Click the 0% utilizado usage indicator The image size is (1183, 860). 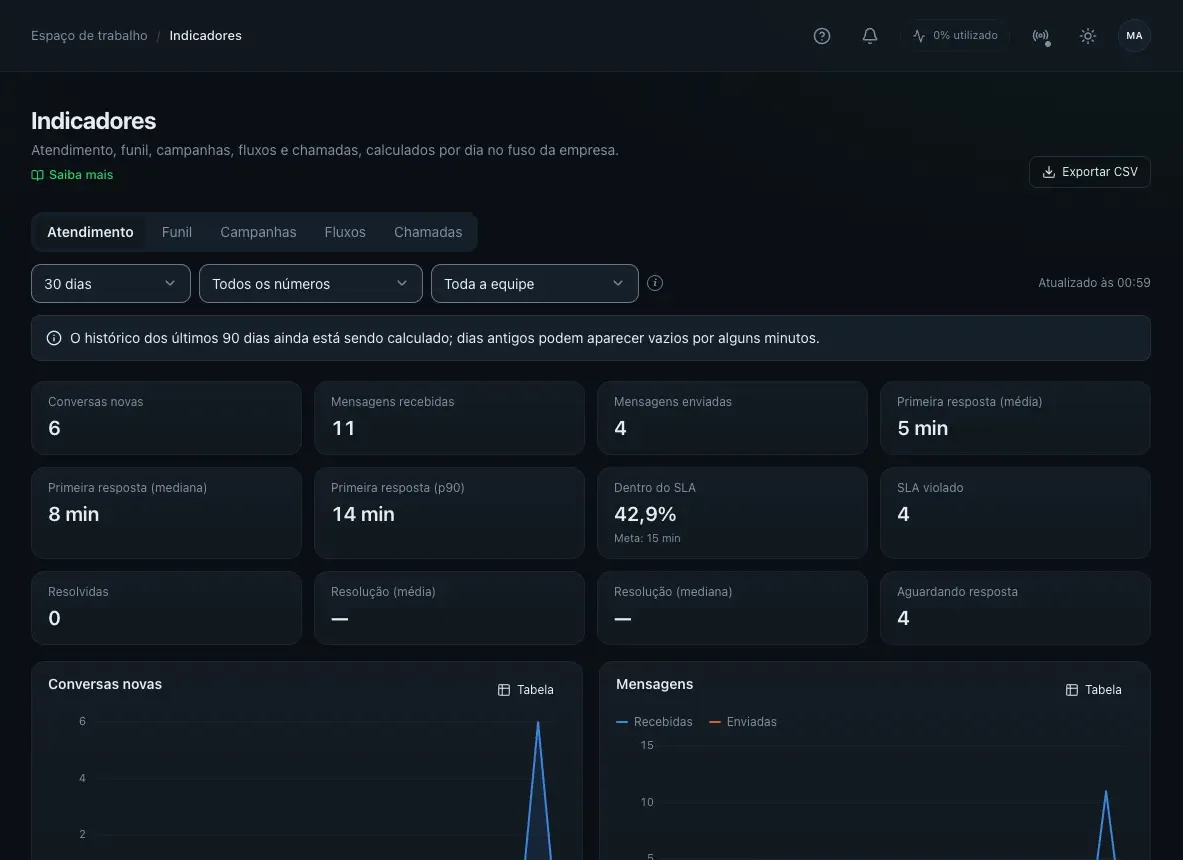coord(955,35)
